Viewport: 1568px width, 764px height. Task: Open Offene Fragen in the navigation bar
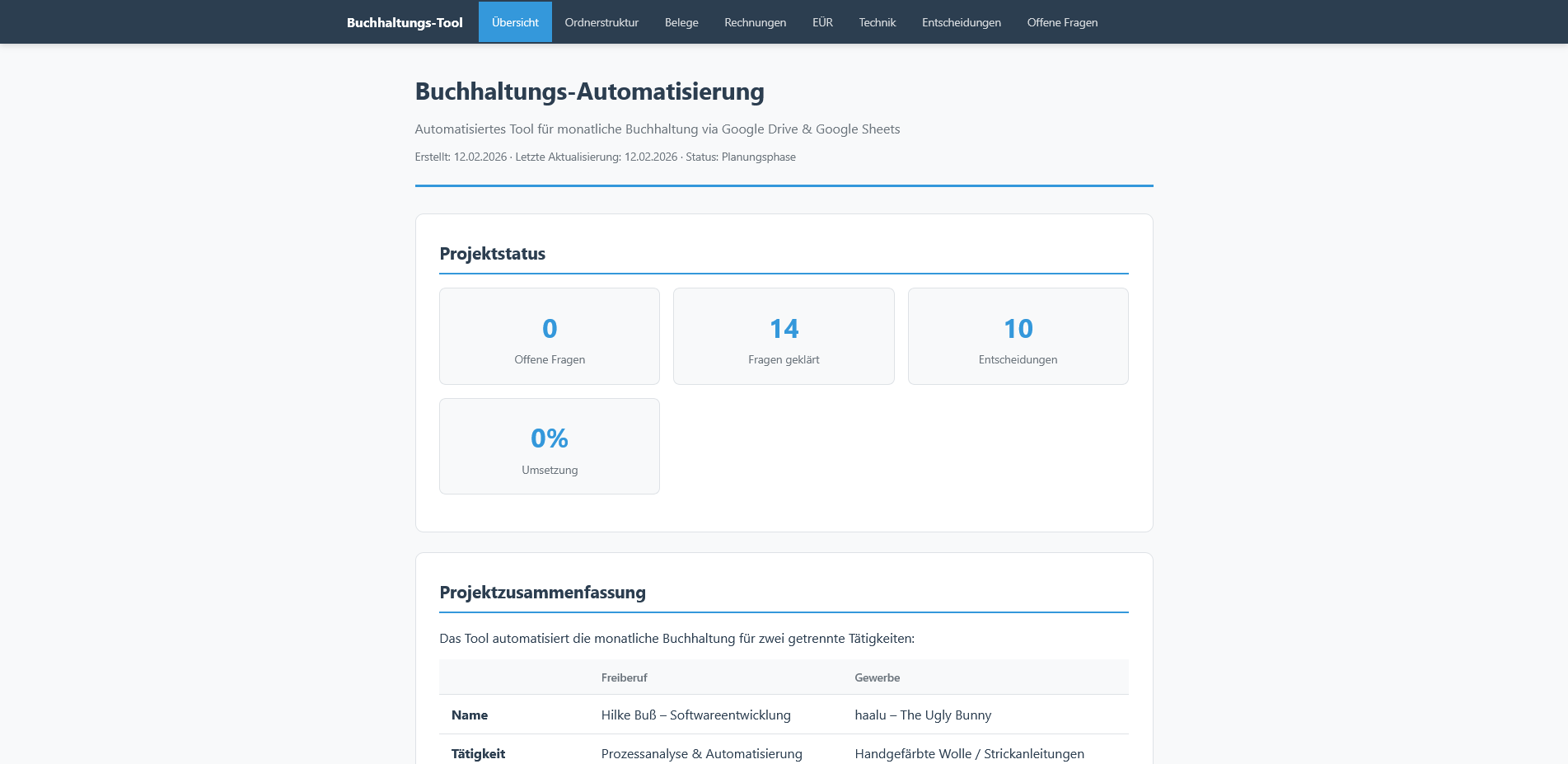click(1062, 22)
